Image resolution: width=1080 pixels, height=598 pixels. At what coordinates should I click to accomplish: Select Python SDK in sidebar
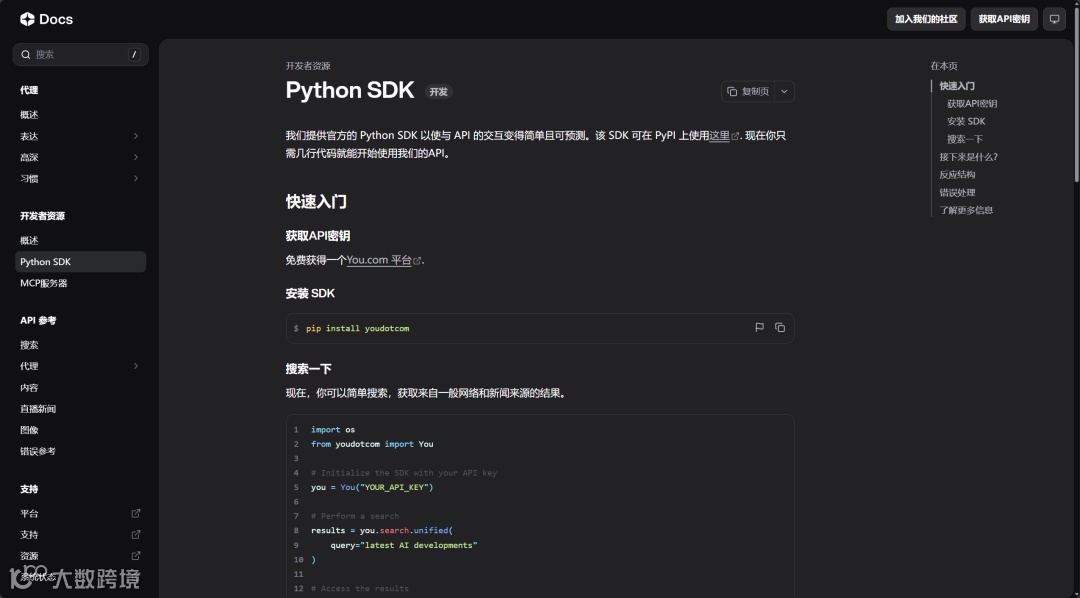coord(81,262)
